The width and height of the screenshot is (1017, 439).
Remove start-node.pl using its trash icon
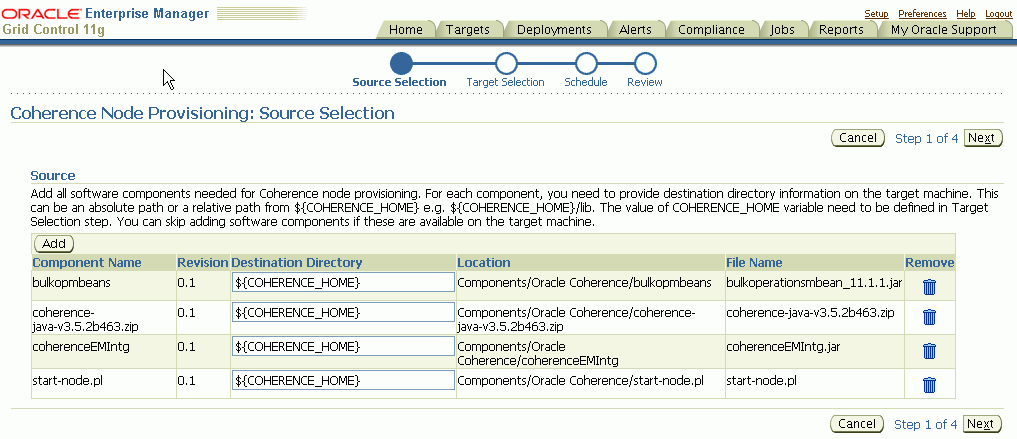[929, 385]
